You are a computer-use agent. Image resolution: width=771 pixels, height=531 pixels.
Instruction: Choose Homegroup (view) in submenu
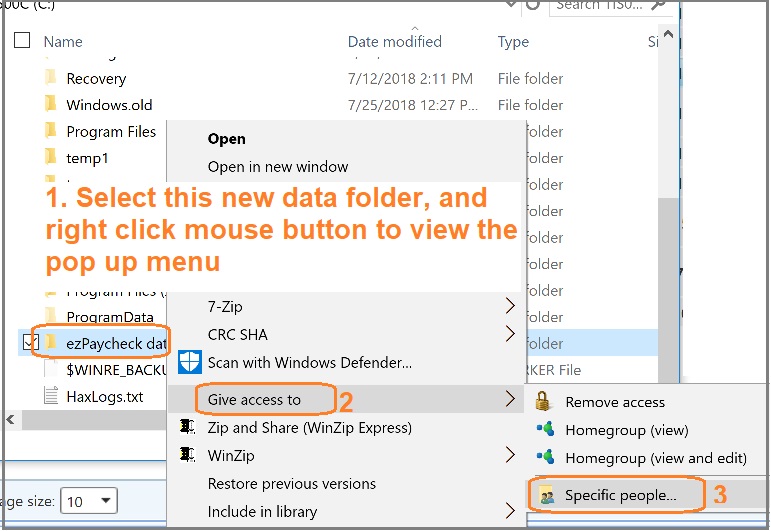click(x=627, y=430)
